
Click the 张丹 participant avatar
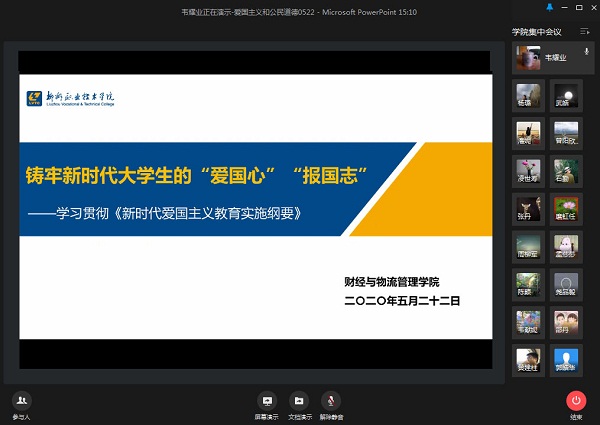pyautogui.click(x=527, y=209)
